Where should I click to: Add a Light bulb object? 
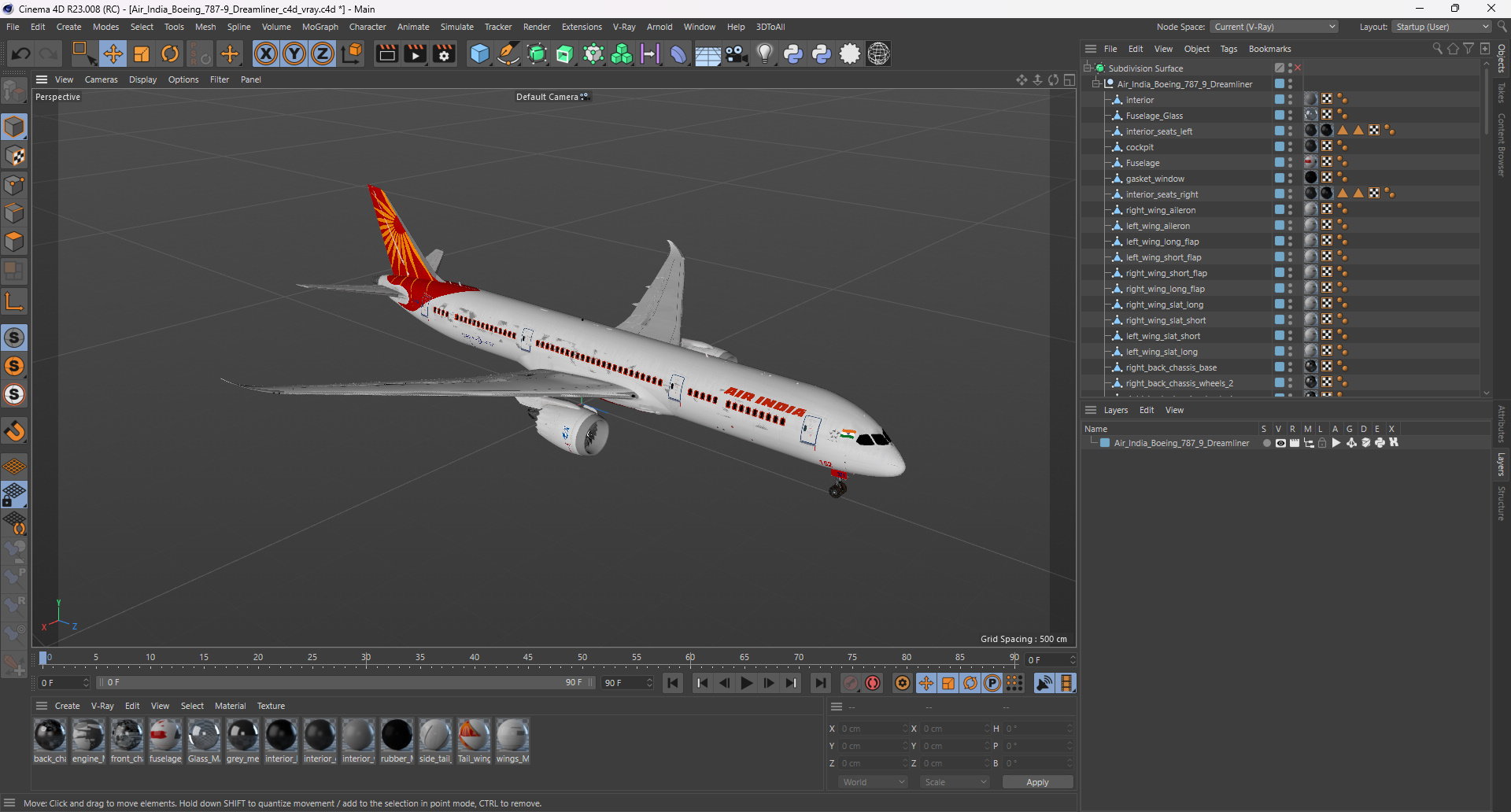click(x=765, y=54)
